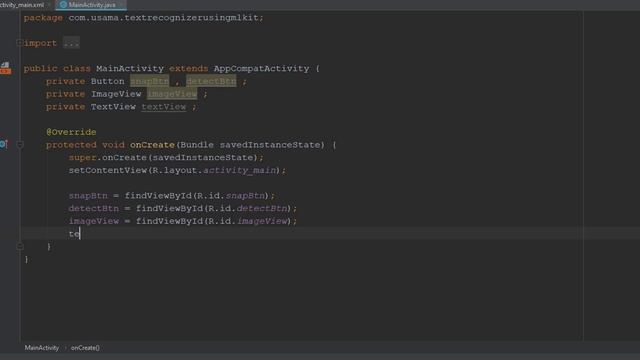640x360 pixels.
Task: Click the Button type in field declaration
Action: click(x=108, y=81)
